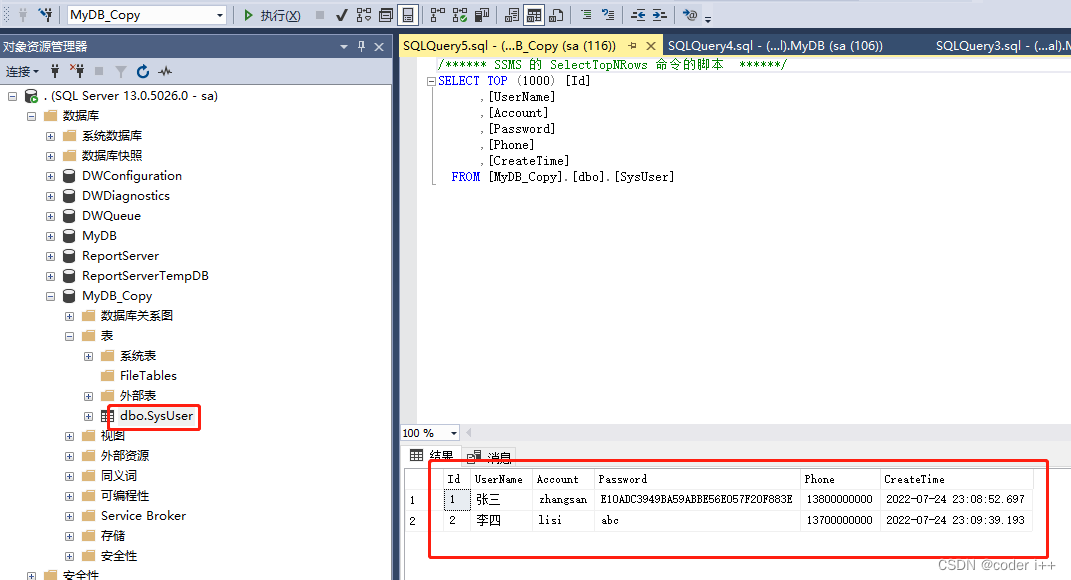Toggle Include Live Query Statistics
The height and width of the screenshot is (580, 1071).
click(x=460, y=15)
